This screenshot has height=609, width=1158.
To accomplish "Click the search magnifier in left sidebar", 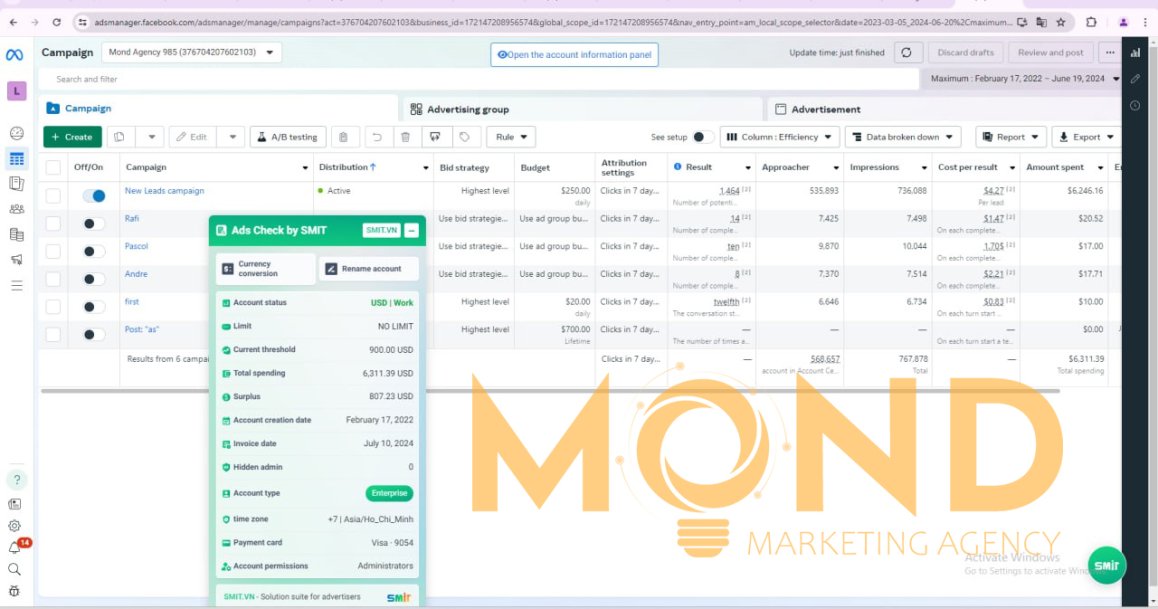I will point(15,569).
